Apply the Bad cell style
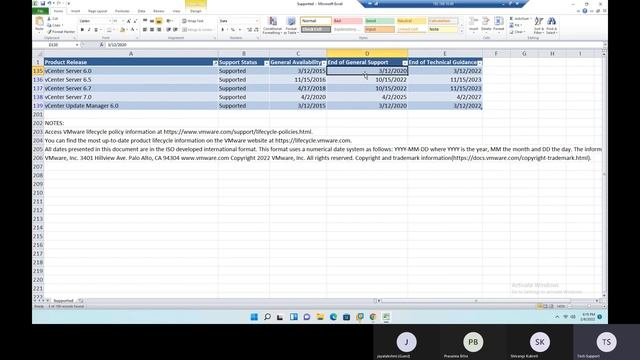The height and width of the screenshot is (360, 640). tap(347, 21)
